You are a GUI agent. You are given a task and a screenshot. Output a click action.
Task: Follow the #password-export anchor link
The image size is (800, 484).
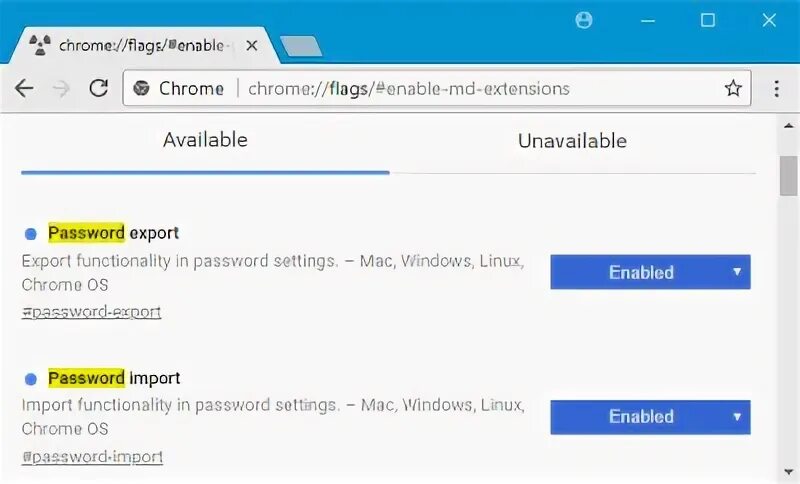(91, 311)
